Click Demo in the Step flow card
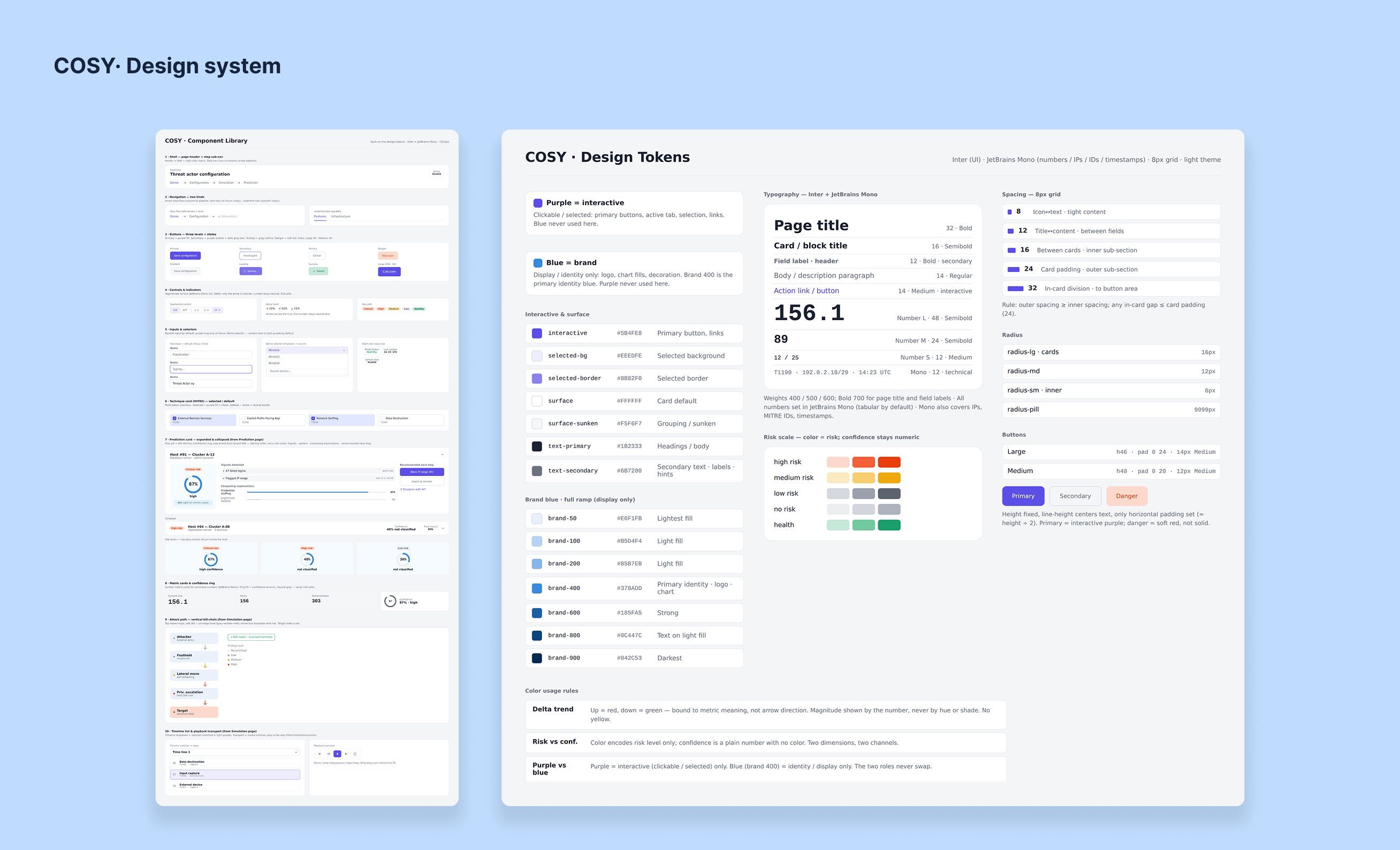 (174, 216)
